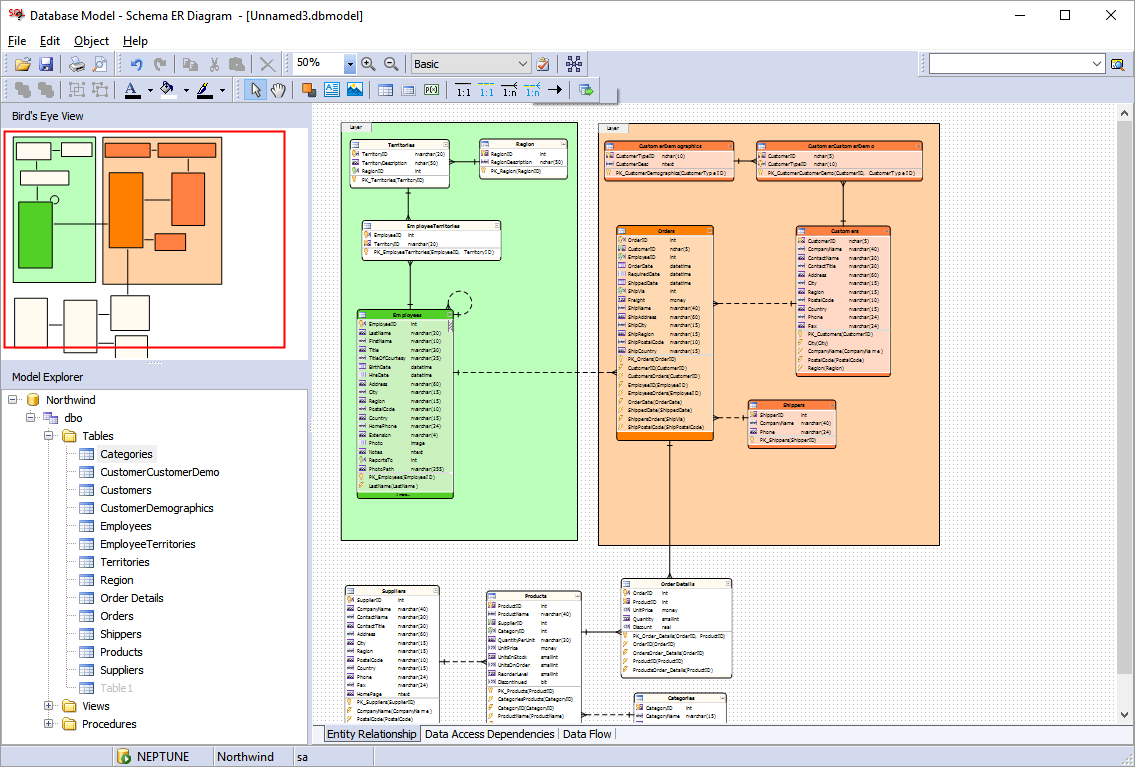Select the Employees table in the tree
The width and height of the screenshot is (1135, 767).
click(125, 526)
